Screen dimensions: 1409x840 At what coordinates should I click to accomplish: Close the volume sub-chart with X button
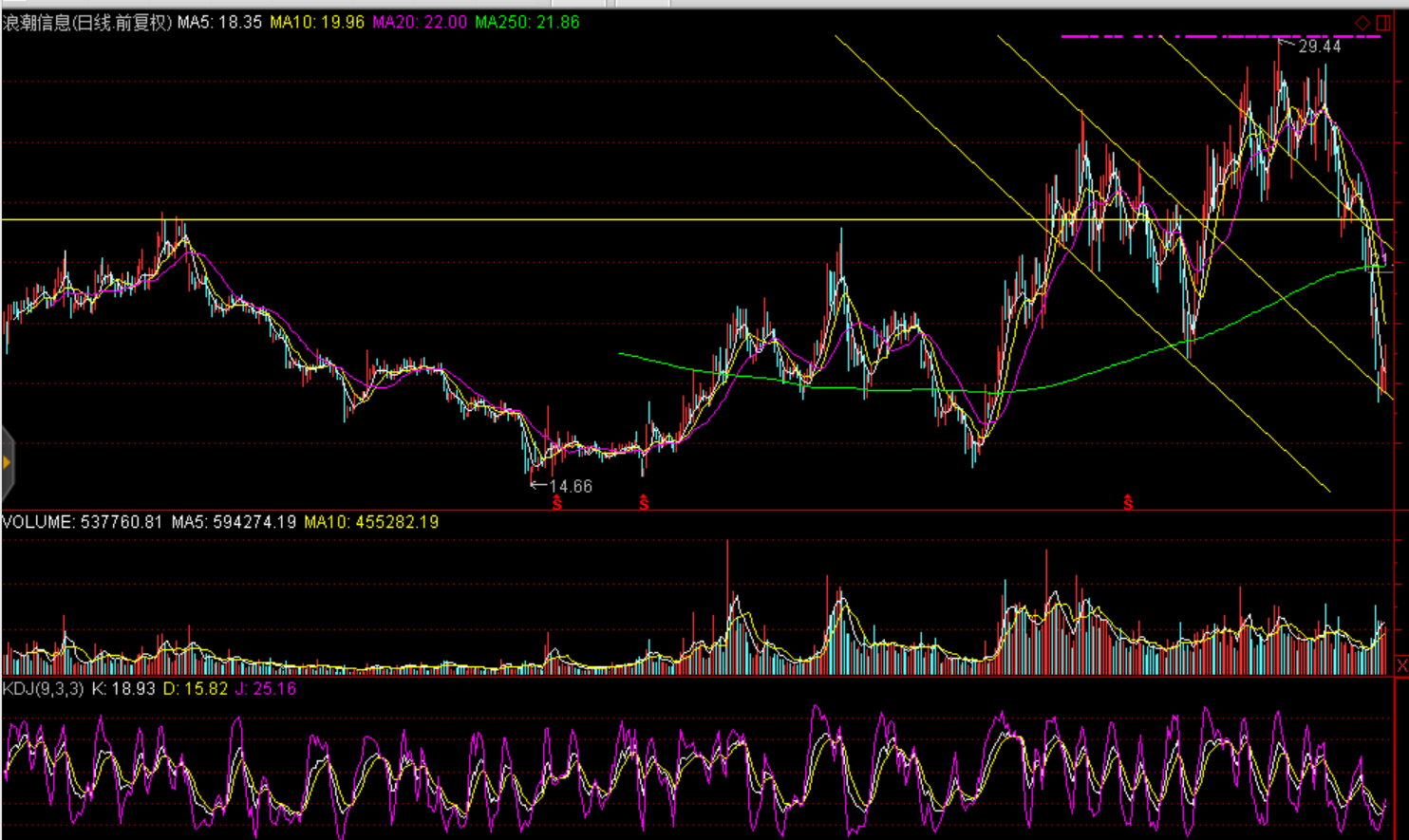pyautogui.click(x=1401, y=665)
